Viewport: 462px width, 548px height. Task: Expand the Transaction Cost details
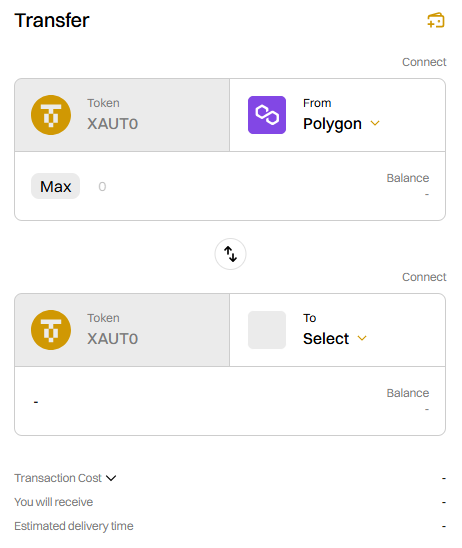[x=65, y=478]
